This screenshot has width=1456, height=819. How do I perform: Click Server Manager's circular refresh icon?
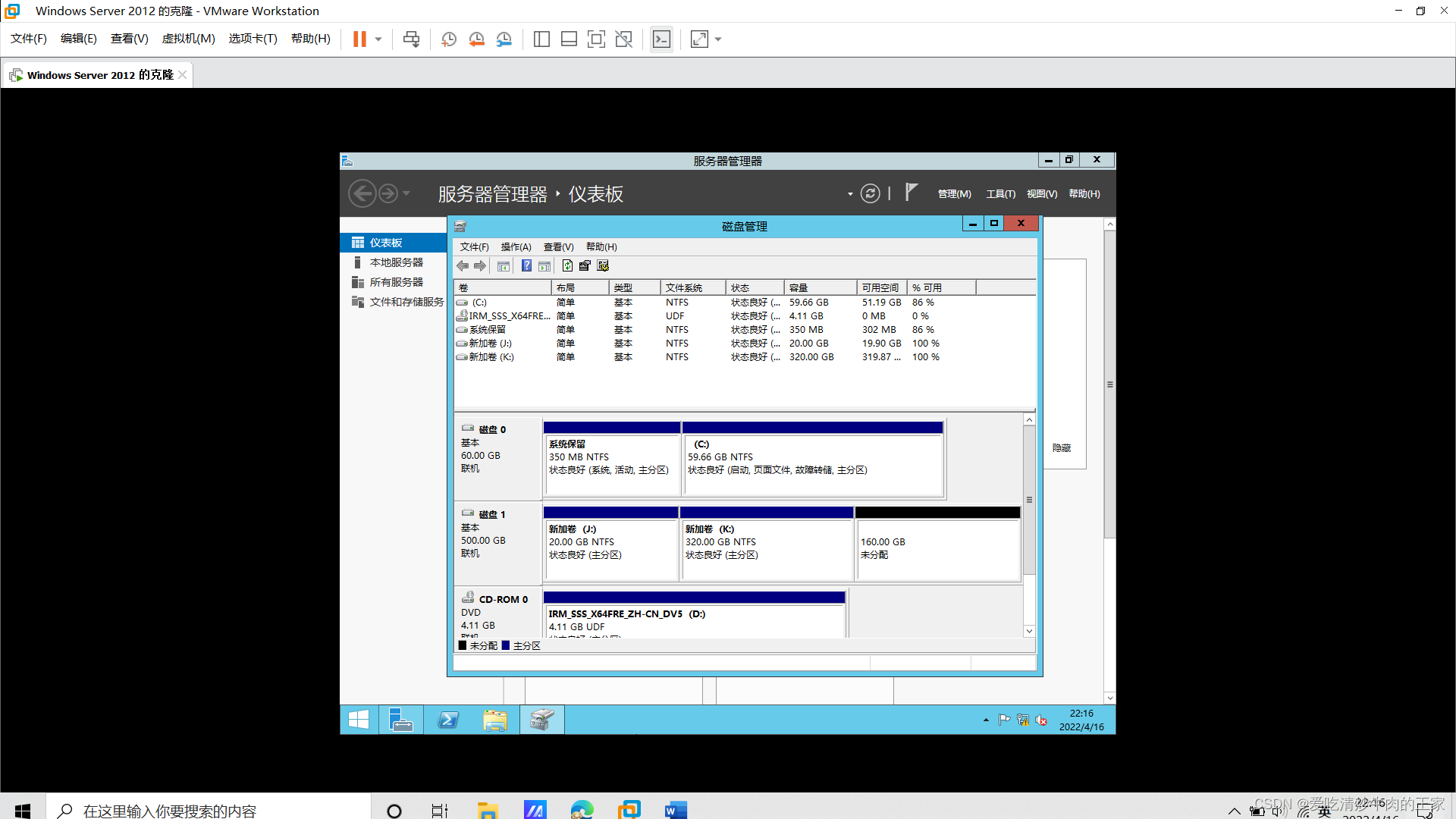(x=870, y=194)
